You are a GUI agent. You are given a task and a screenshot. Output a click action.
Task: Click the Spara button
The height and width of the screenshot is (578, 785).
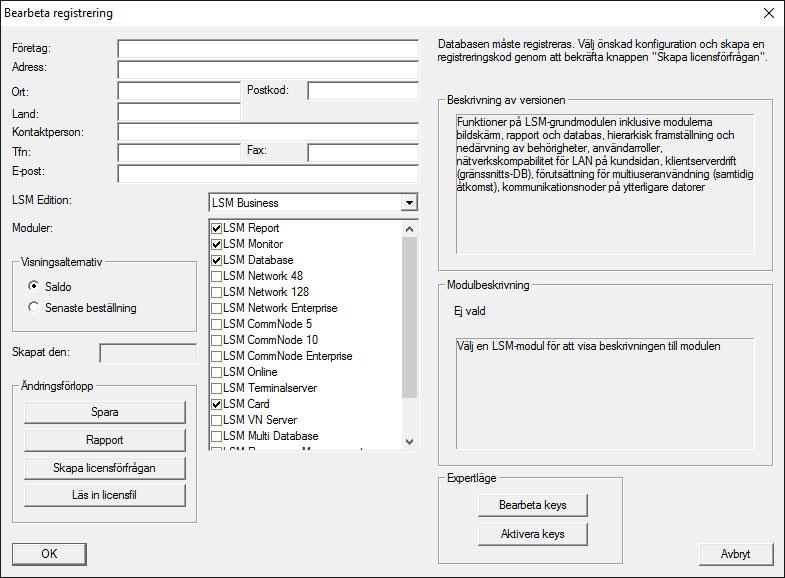[105, 412]
